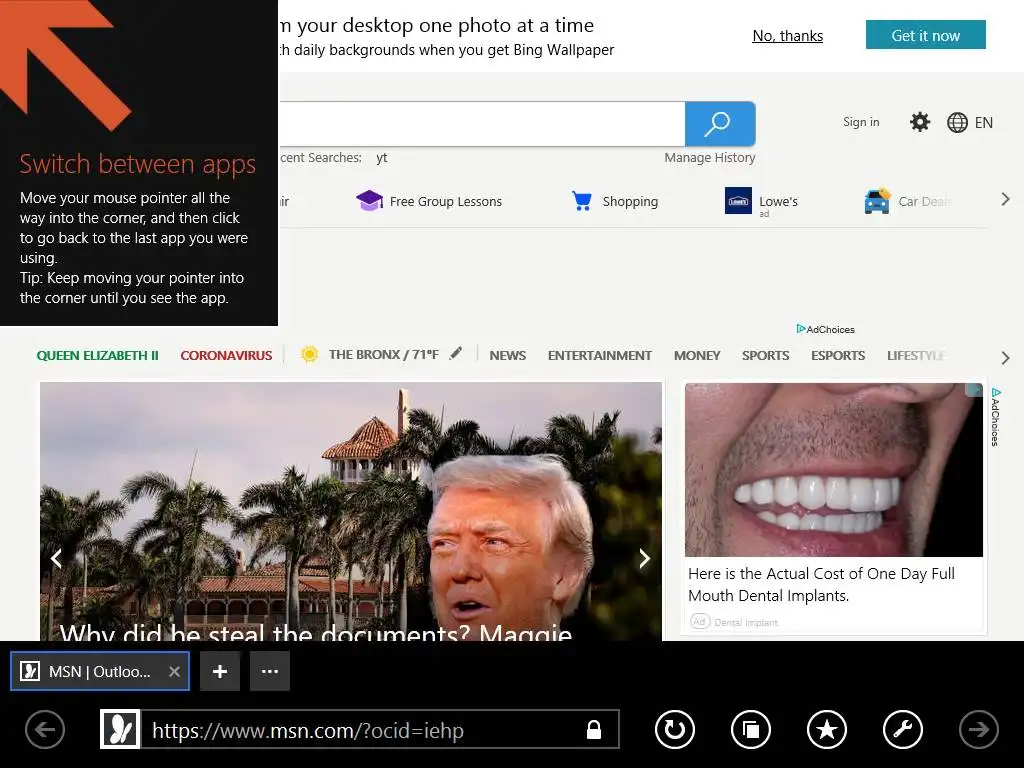Open page tools wrench icon
Image resolution: width=1024 pixels, height=768 pixels.
point(903,729)
